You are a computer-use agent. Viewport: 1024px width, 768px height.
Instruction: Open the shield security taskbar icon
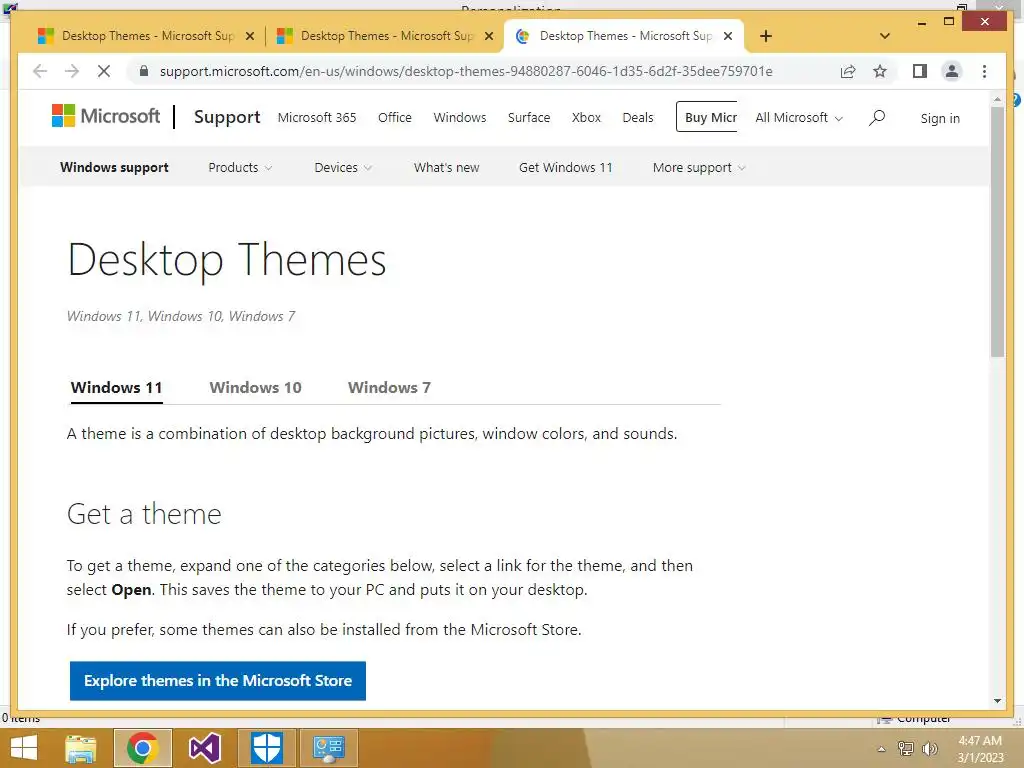coord(266,748)
